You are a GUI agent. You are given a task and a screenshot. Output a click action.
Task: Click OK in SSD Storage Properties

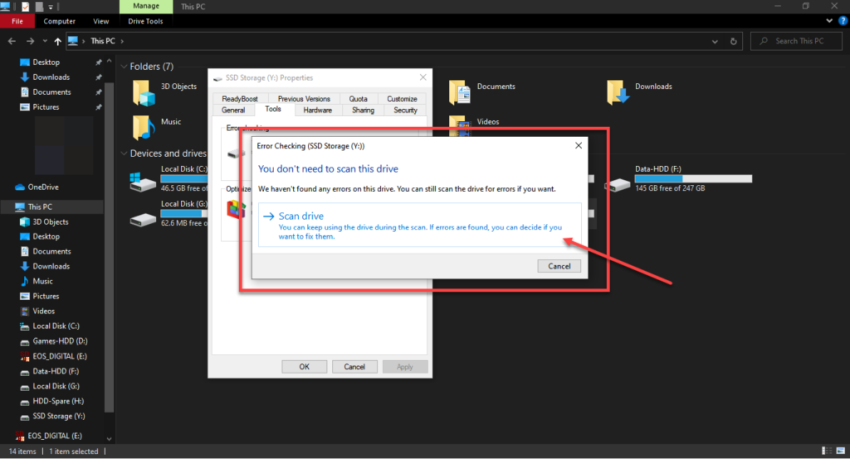coord(304,367)
